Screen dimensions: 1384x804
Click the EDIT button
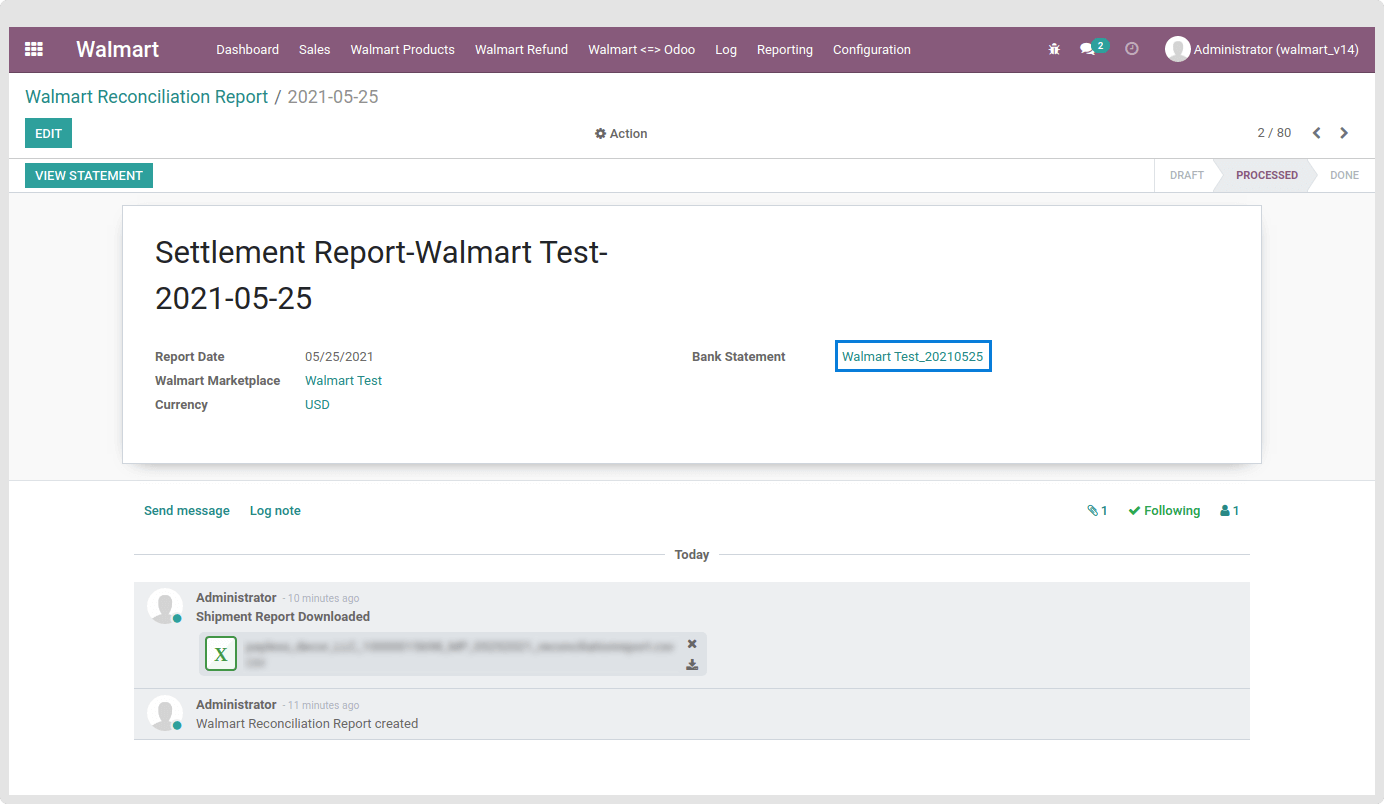(48, 133)
